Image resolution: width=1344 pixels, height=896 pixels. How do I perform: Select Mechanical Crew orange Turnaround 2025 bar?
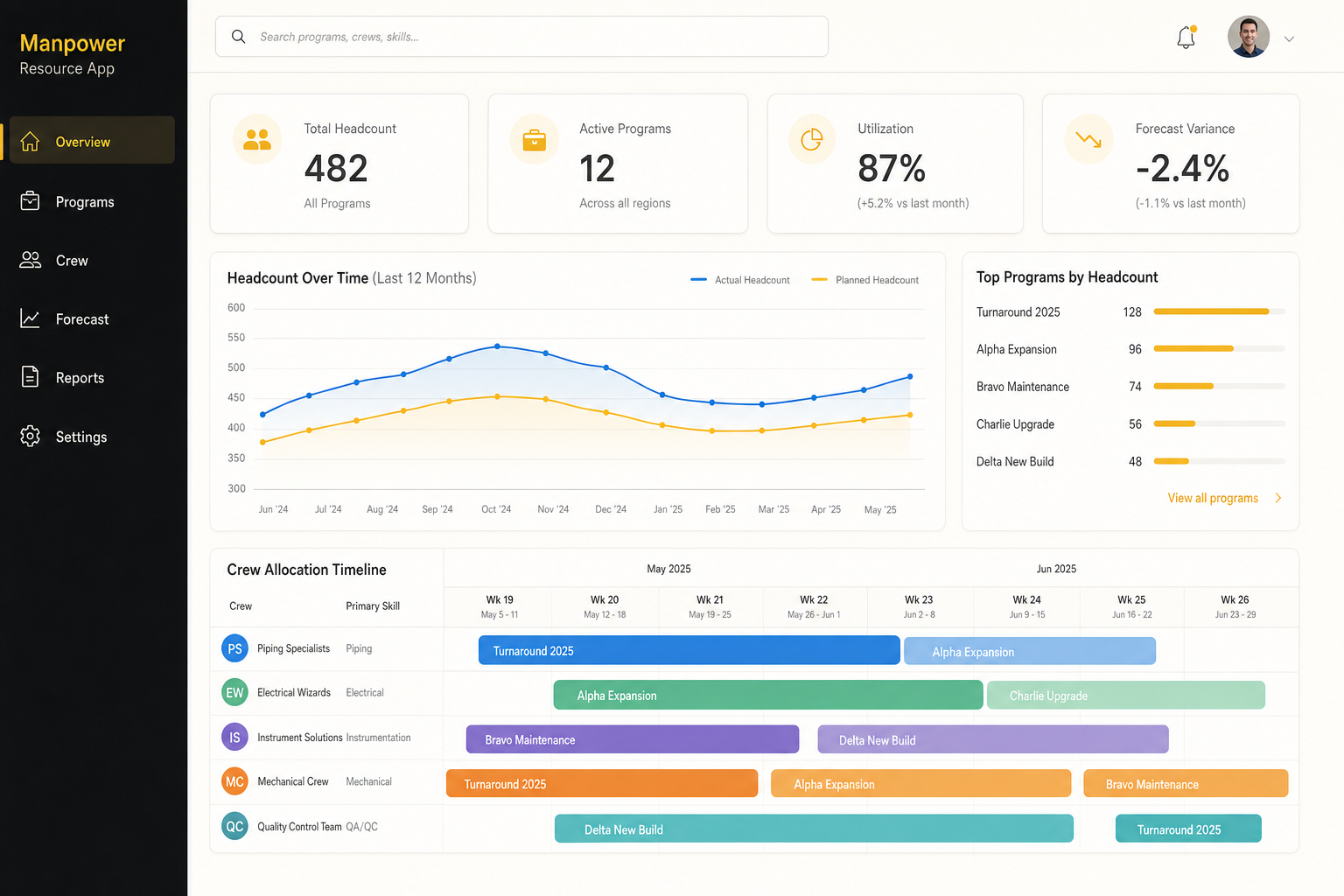602,783
